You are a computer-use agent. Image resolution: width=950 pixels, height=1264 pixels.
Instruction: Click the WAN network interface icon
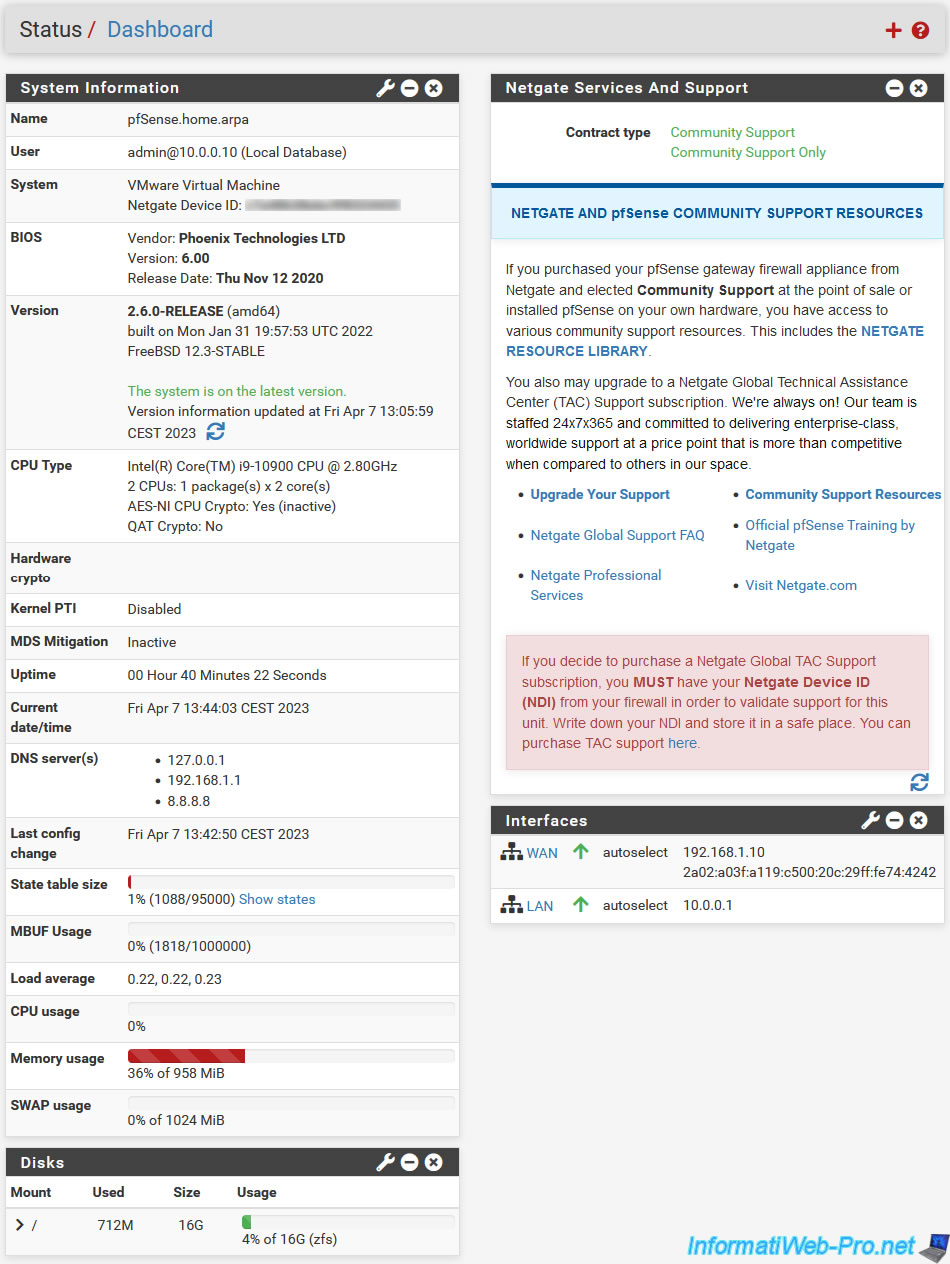[x=512, y=852]
